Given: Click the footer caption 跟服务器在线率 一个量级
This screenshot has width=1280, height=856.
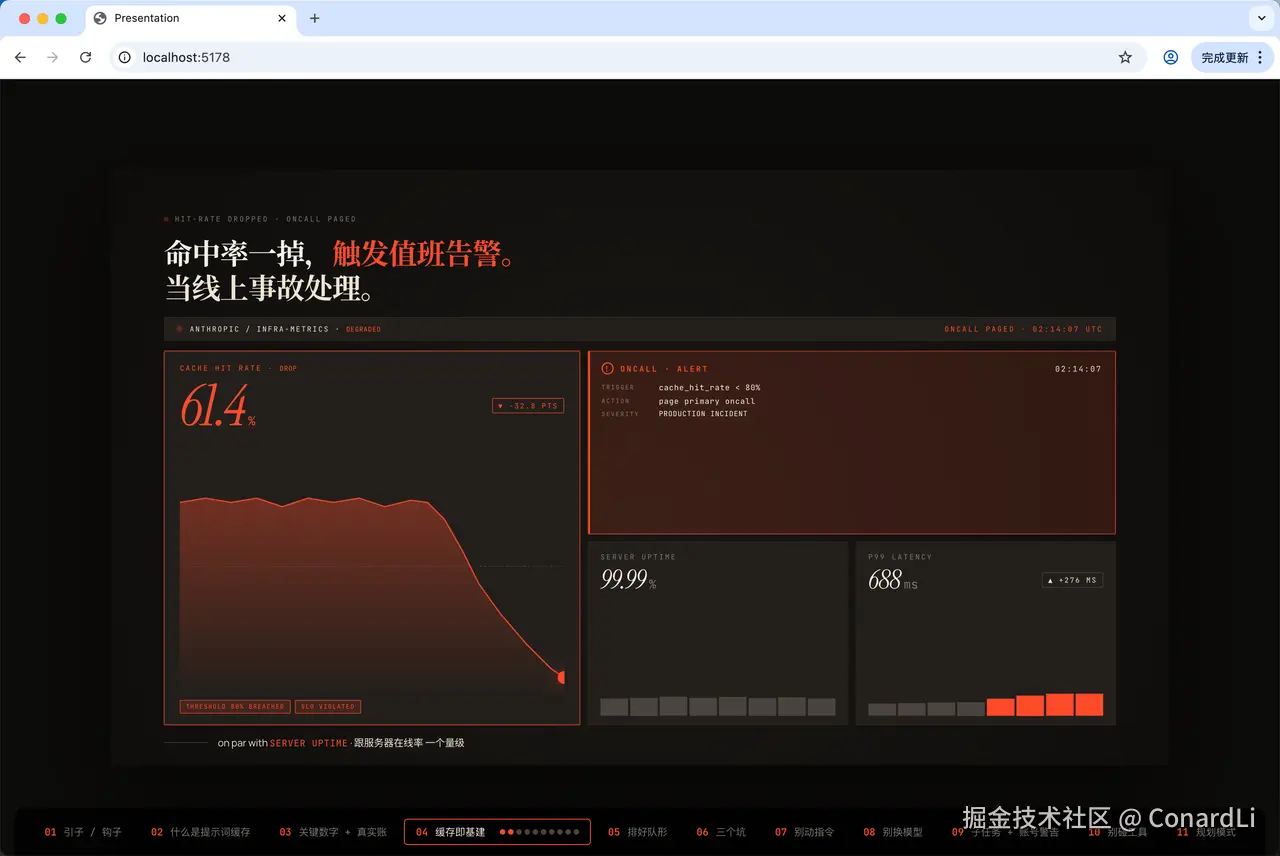Looking at the screenshot, I should click(x=409, y=743).
